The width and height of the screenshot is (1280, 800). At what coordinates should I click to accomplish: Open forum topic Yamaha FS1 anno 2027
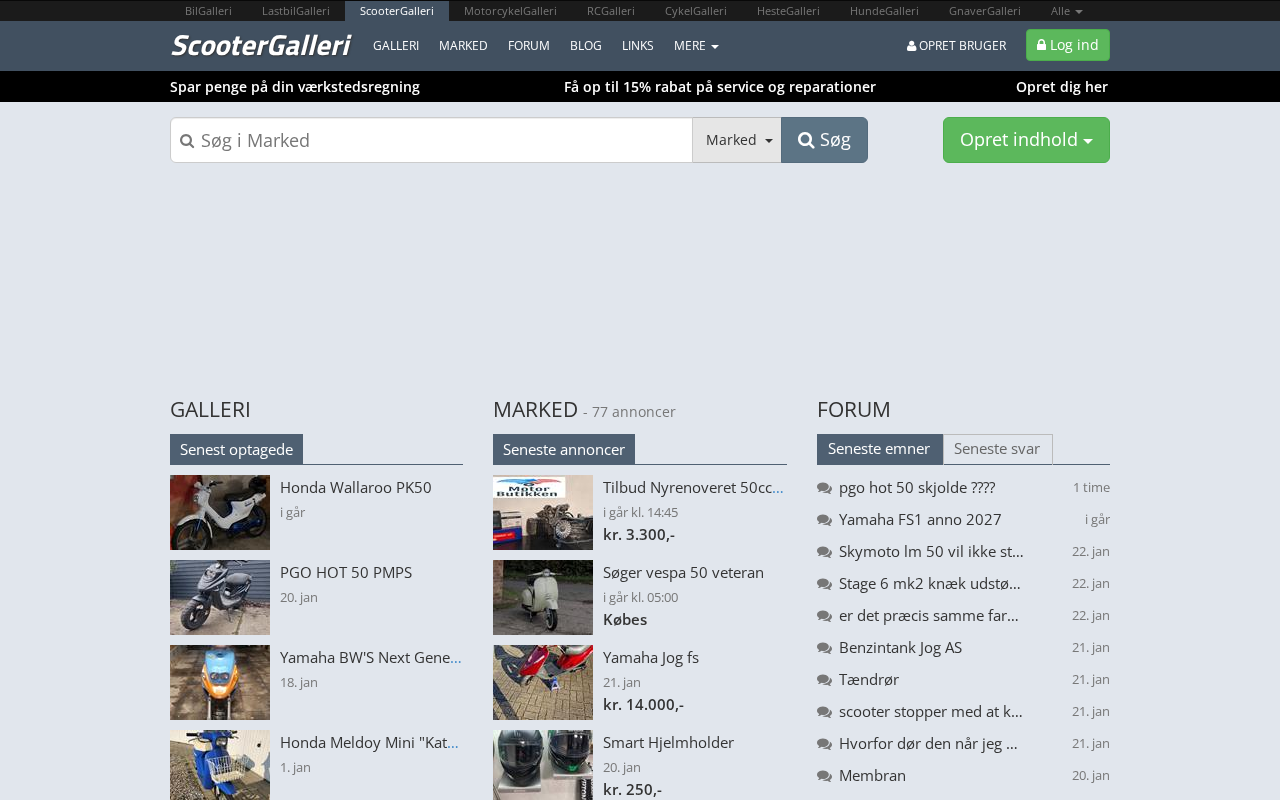tap(920, 520)
